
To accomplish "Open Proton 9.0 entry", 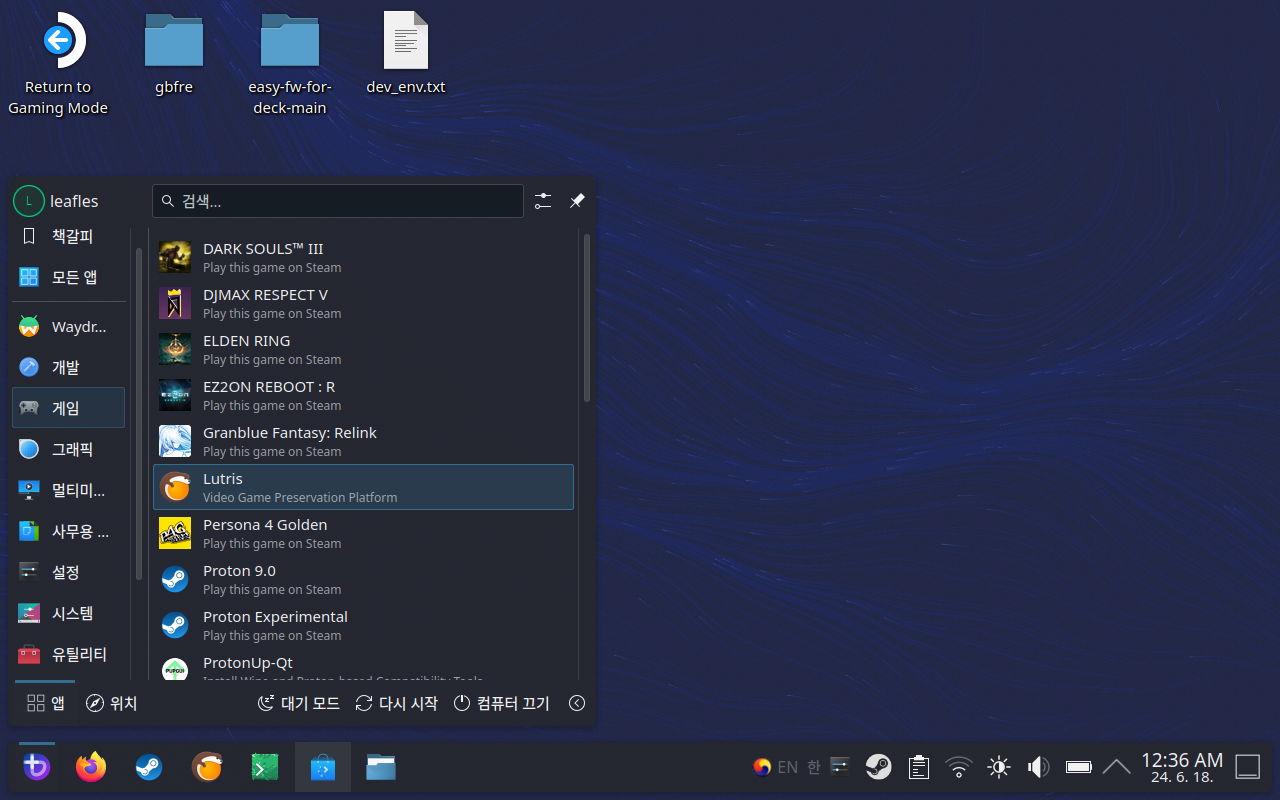I will click(363, 579).
